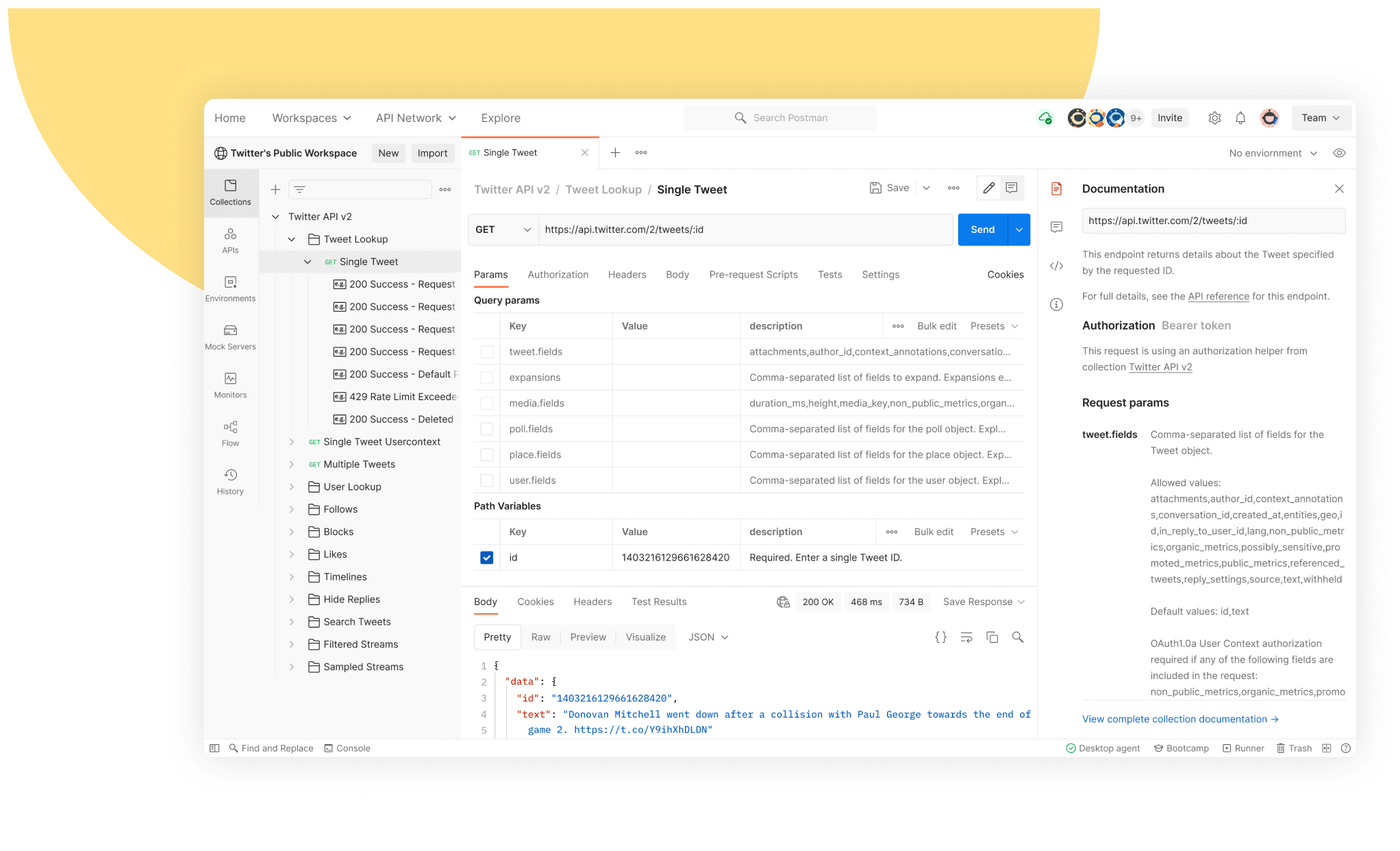Switch to the Headers tab

point(627,274)
